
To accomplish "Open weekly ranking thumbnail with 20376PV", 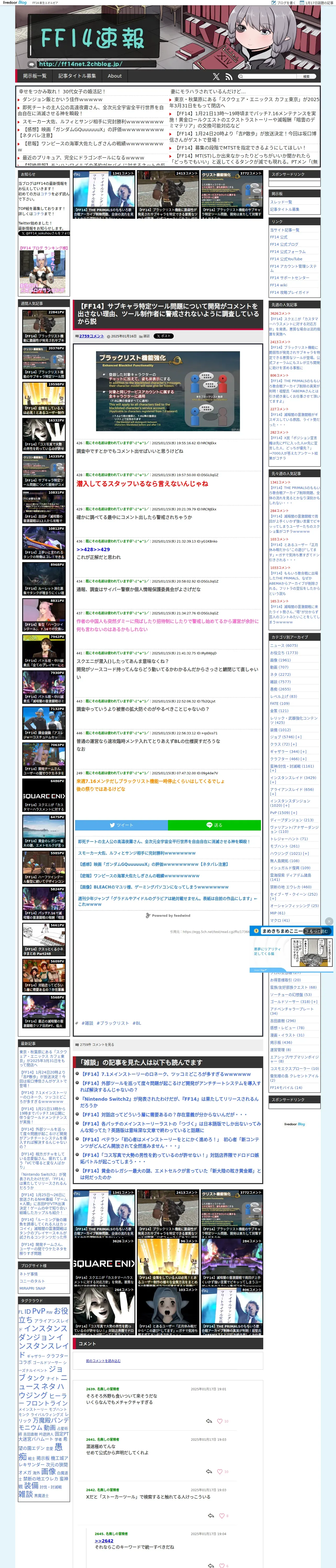I will coord(44,362).
